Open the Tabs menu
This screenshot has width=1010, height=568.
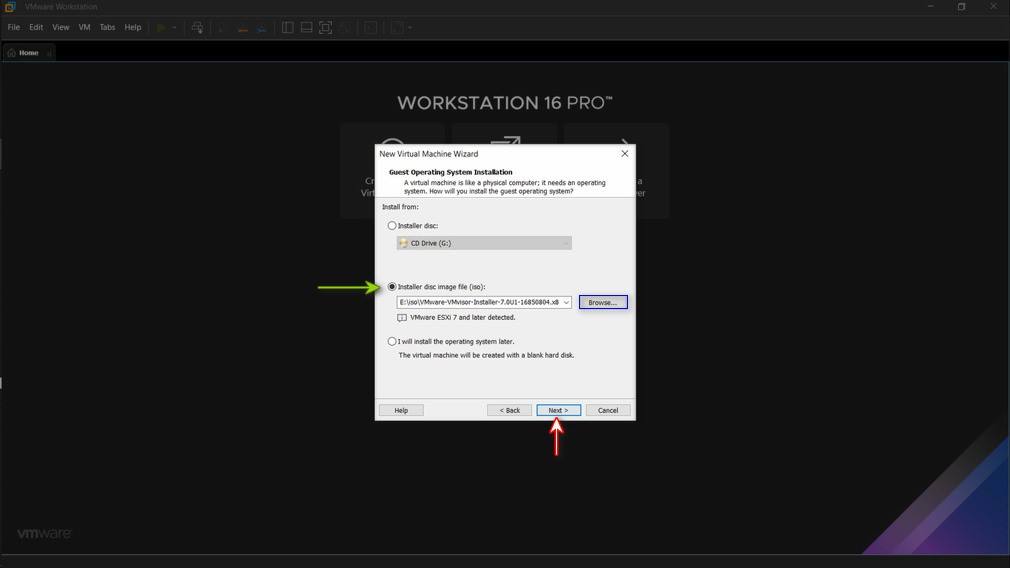point(107,27)
